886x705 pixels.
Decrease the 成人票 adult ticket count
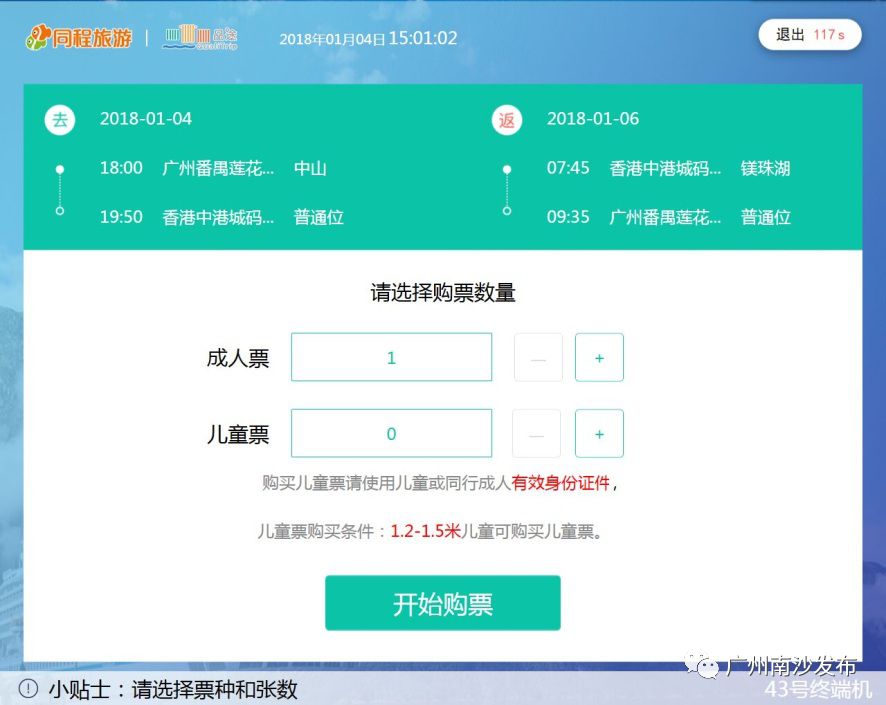(x=537, y=357)
